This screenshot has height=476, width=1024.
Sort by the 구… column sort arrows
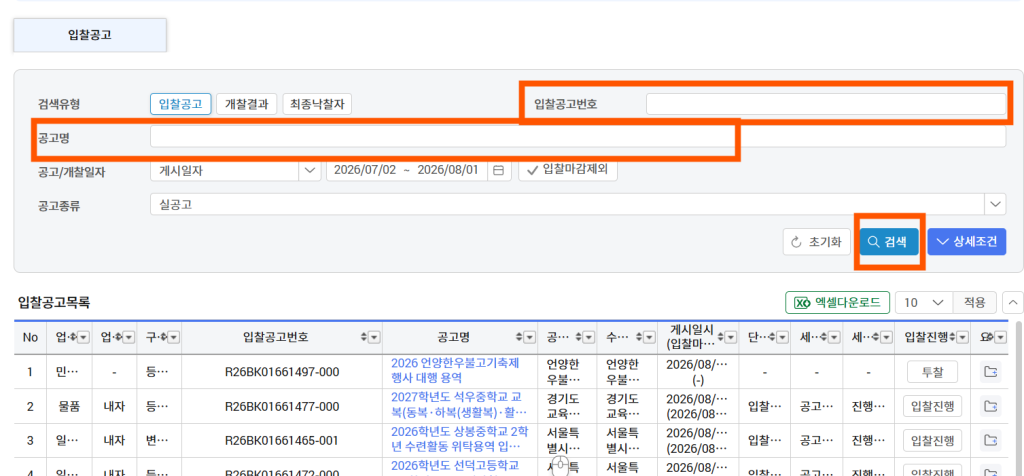[x=165, y=337]
